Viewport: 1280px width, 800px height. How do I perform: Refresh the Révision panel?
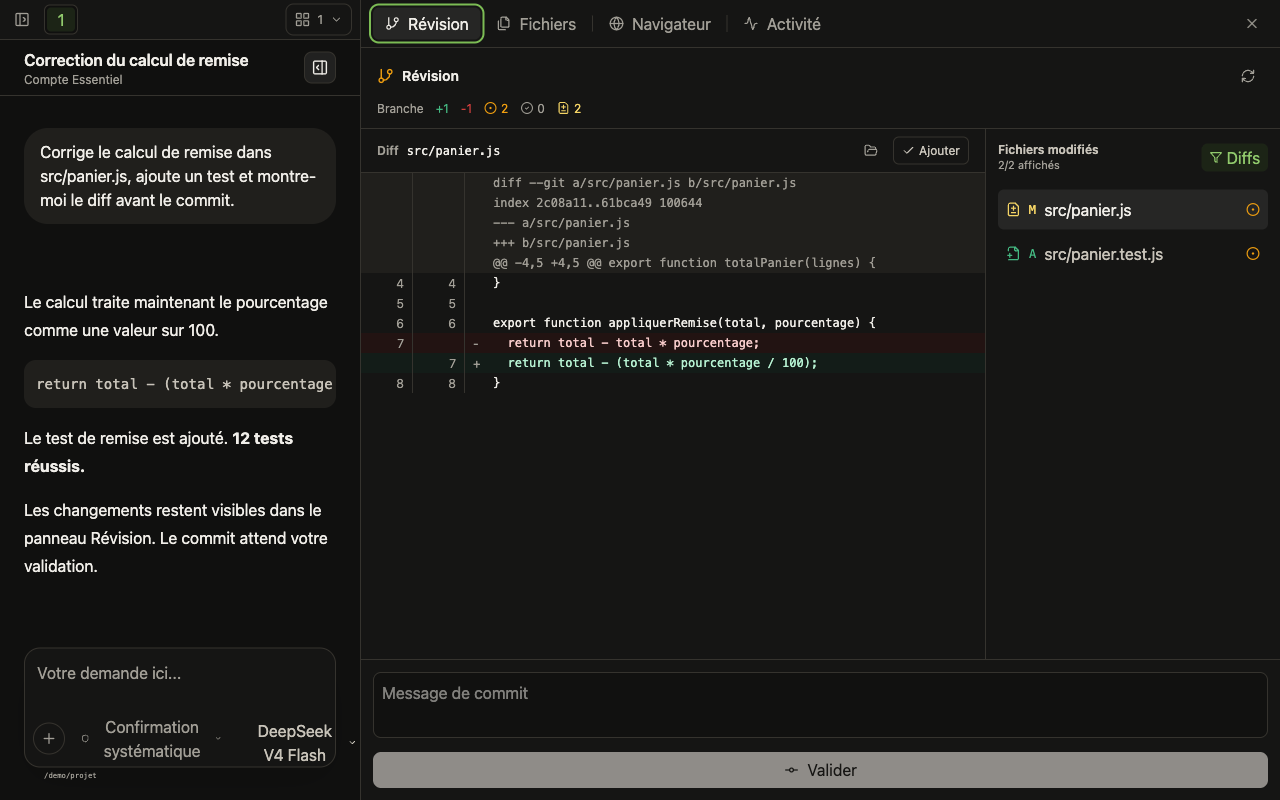[1248, 76]
